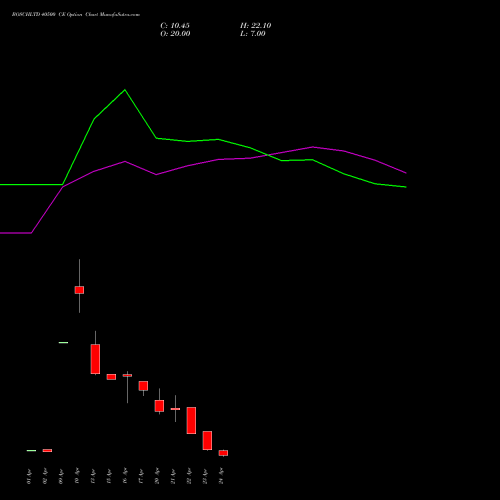Viewport: 500px width, 500px height.
Task: Click the 24 Apr date label
Action: coord(221,476)
